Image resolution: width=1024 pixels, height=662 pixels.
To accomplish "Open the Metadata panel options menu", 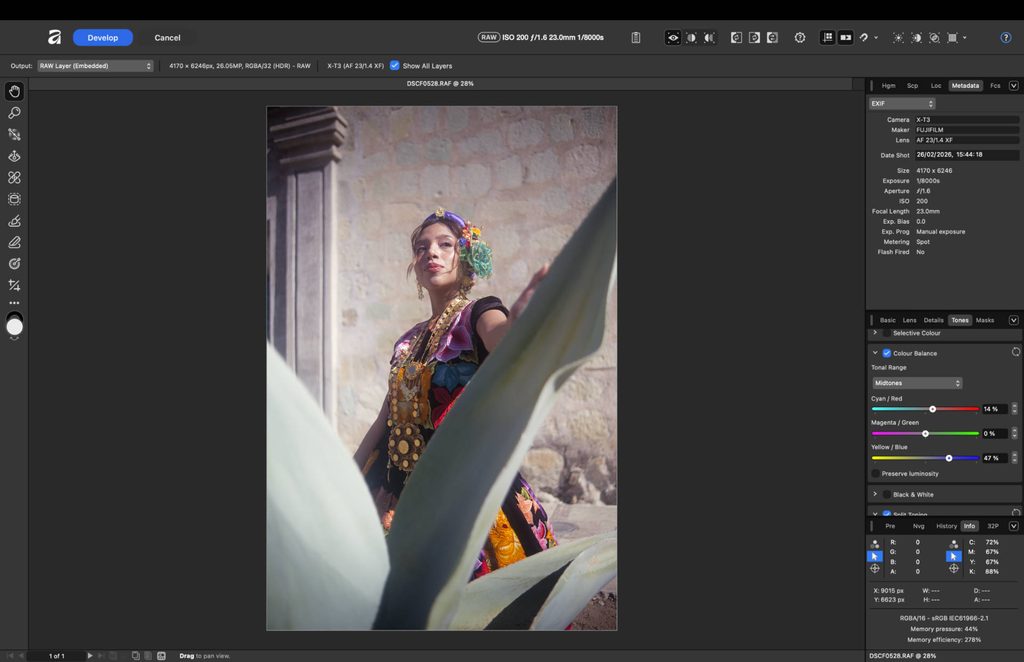I will tap(1014, 86).
